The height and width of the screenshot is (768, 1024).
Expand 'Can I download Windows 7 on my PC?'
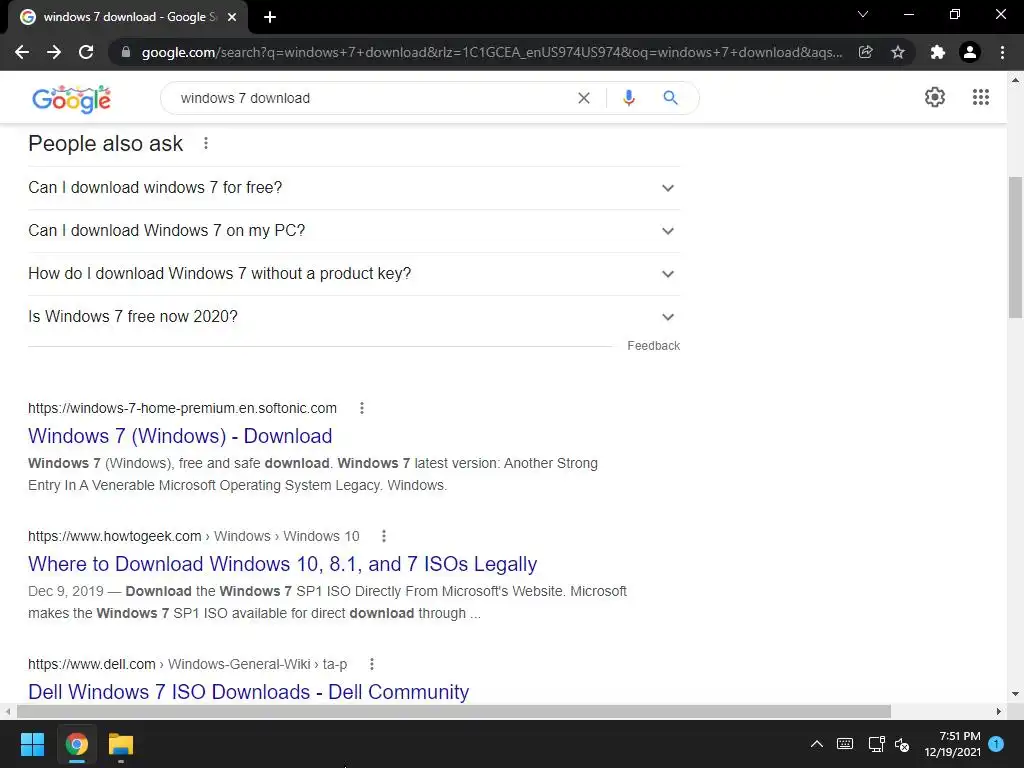[353, 231]
